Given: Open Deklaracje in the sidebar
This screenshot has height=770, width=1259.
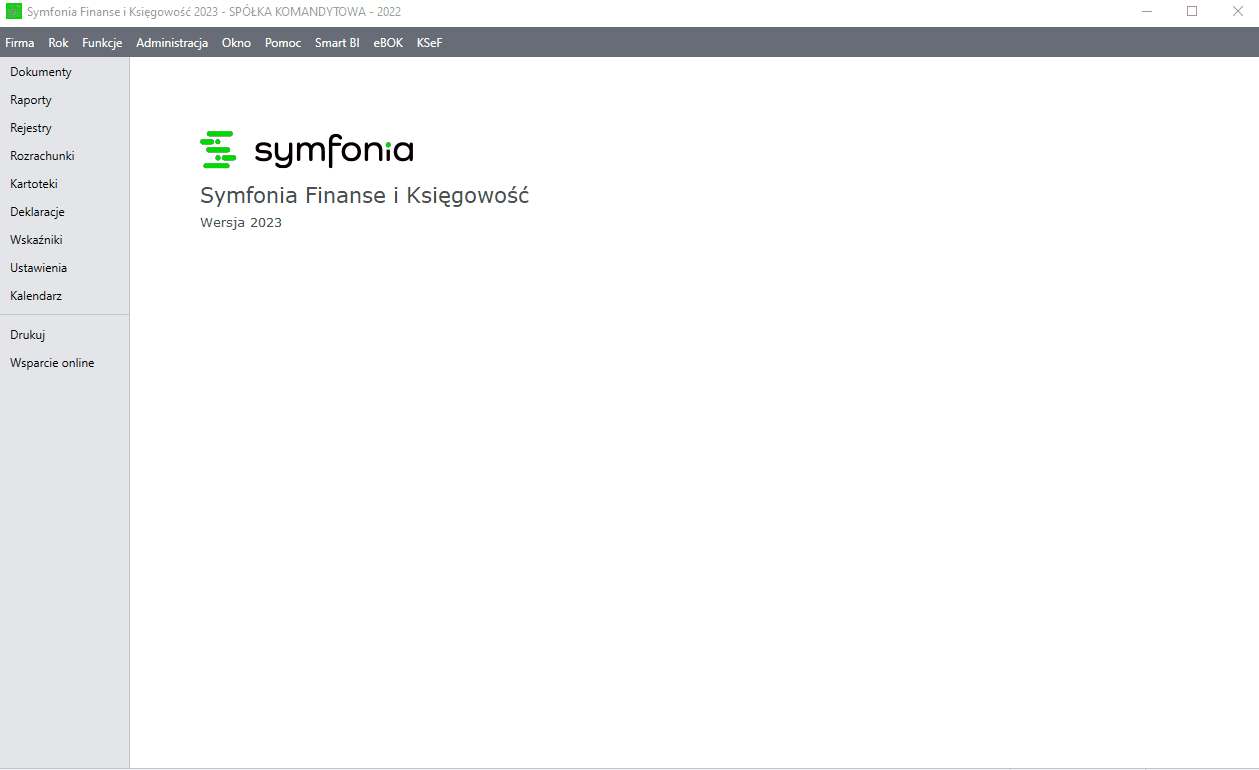Looking at the screenshot, I should click(37, 212).
